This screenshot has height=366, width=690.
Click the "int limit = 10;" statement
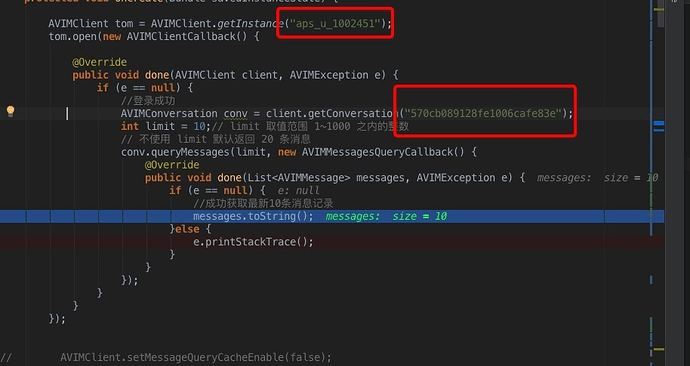point(166,126)
